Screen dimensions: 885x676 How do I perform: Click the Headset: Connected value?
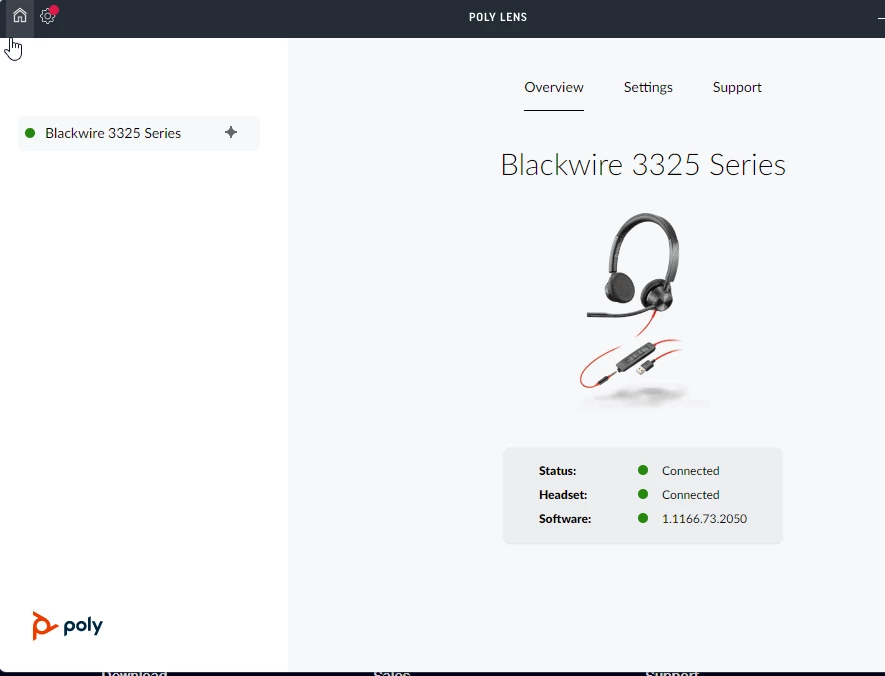pyautogui.click(x=690, y=495)
